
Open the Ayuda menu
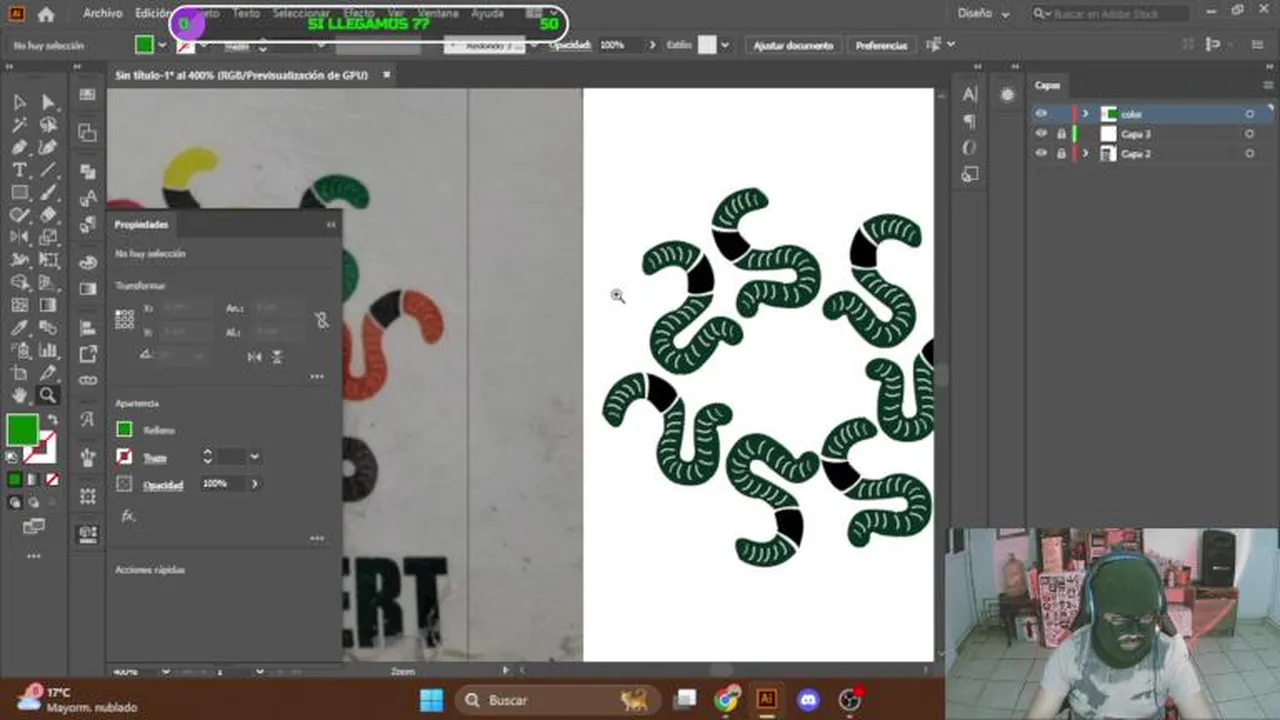click(x=488, y=14)
